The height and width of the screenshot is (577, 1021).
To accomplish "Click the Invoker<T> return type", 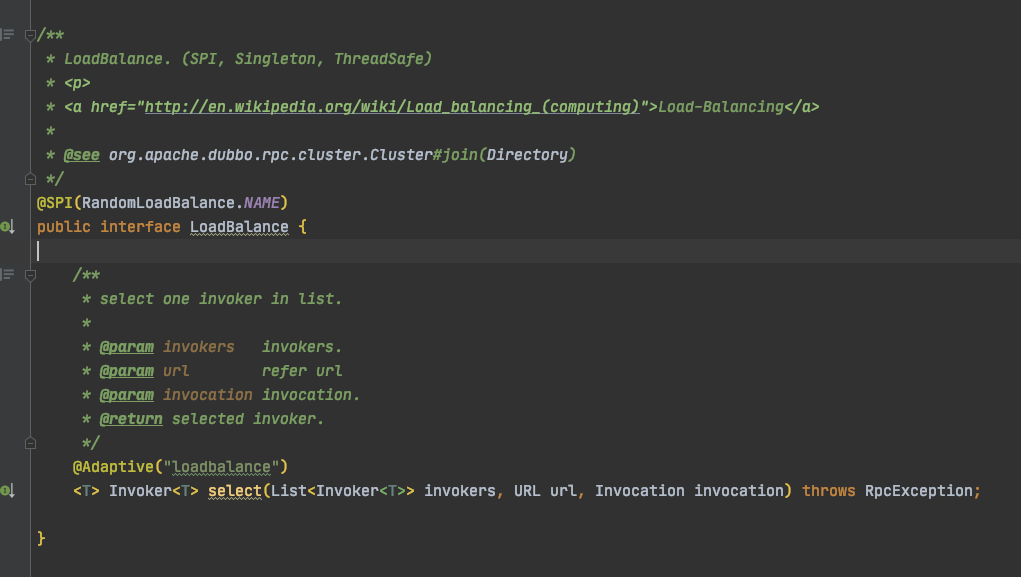I will point(154,490).
